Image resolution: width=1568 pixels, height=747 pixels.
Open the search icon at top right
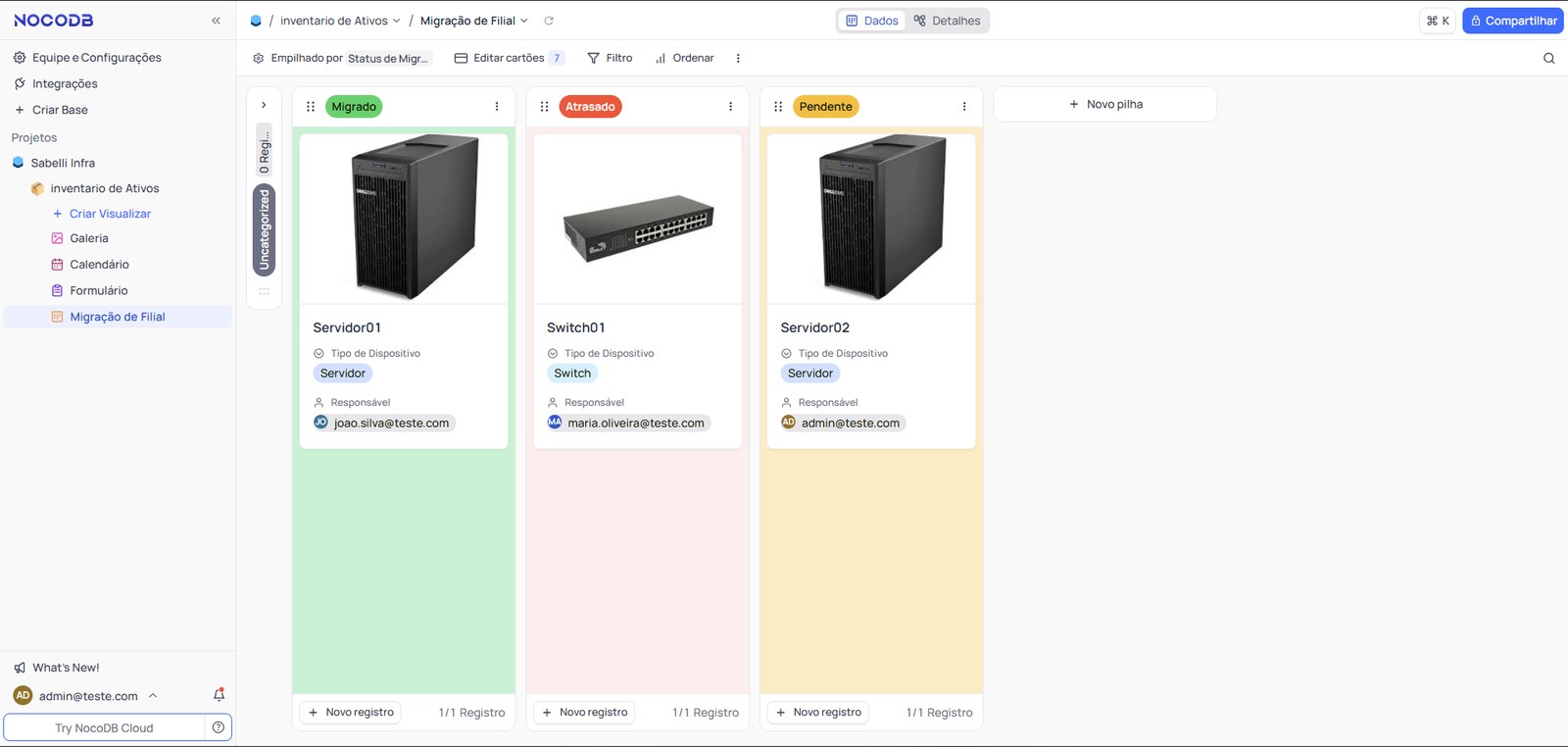(1548, 59)
